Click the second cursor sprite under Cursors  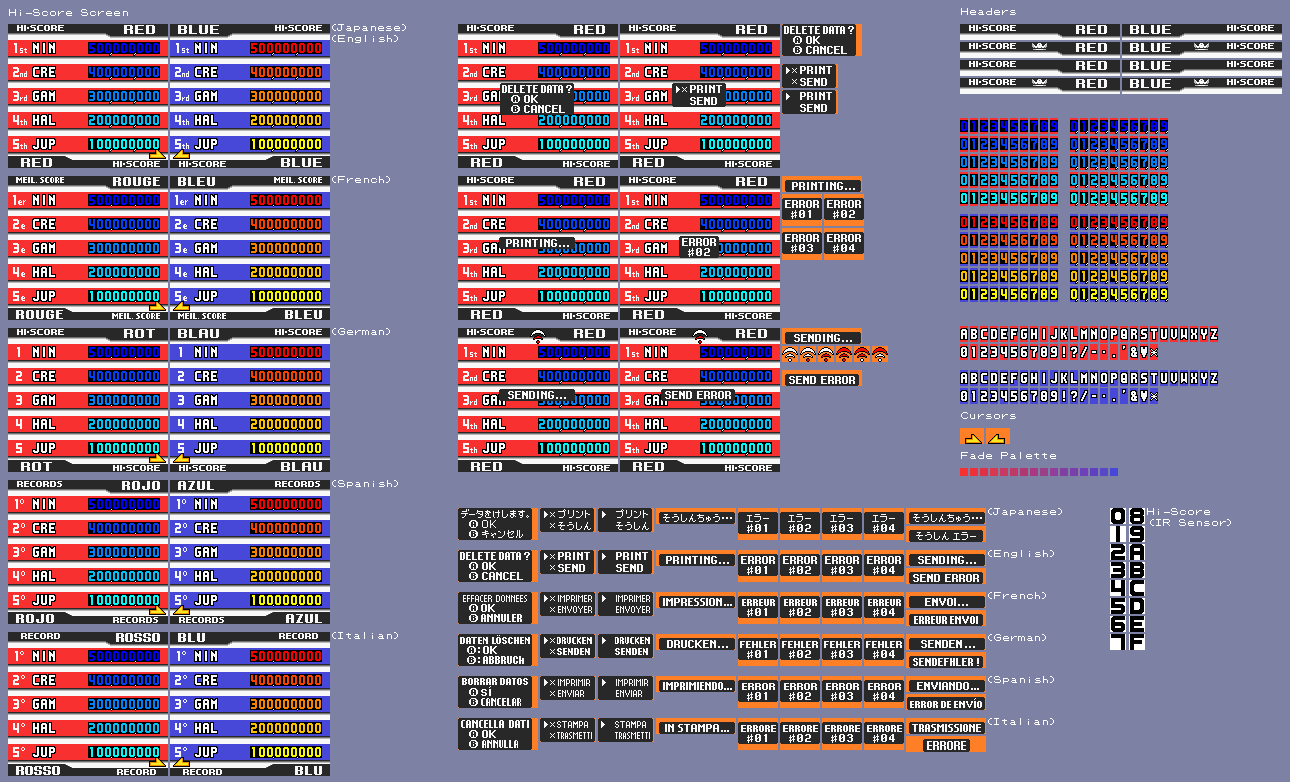pyautogui.click(x=998, y=436)
